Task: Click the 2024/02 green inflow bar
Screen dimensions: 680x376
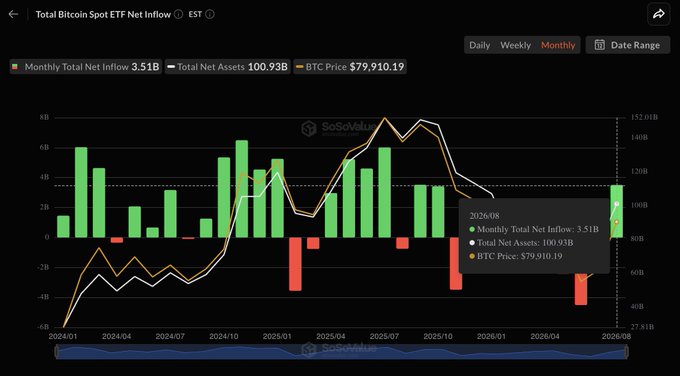Action: pyautogui.click(x=81, y=192)
